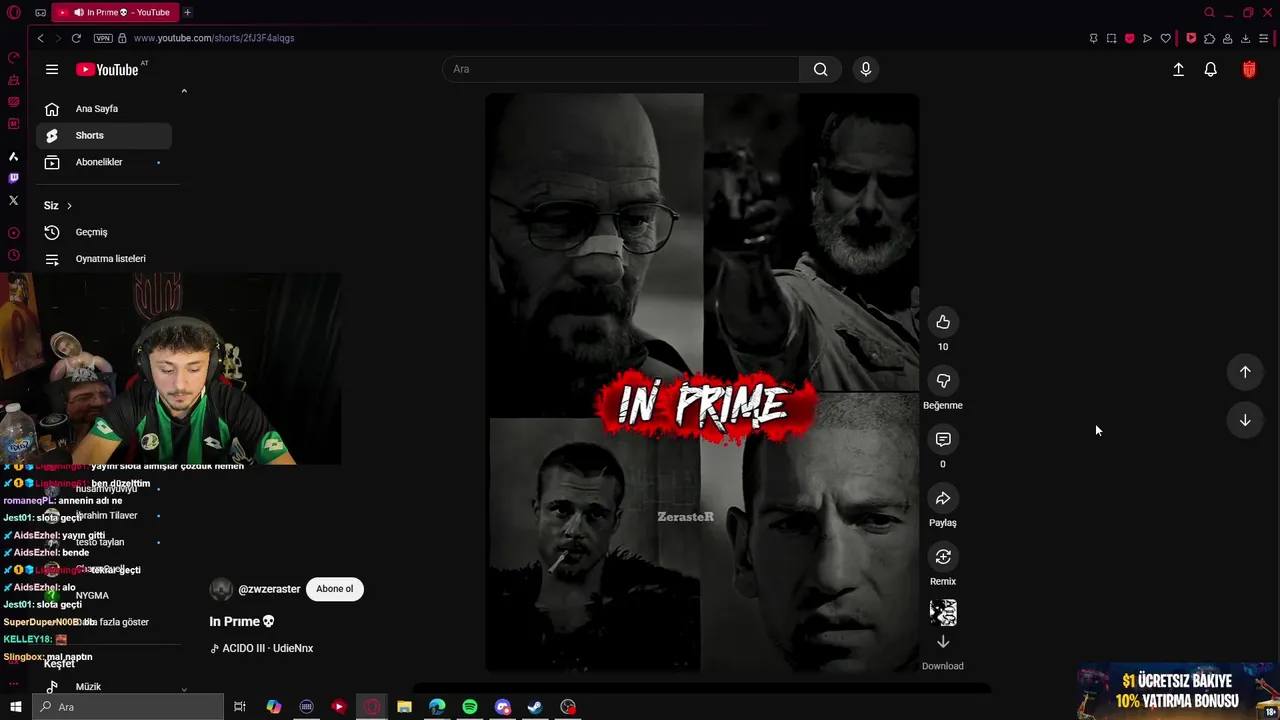1280x720 pixels.
Task: Open browser downloads icon
Action: [1245, 38]
